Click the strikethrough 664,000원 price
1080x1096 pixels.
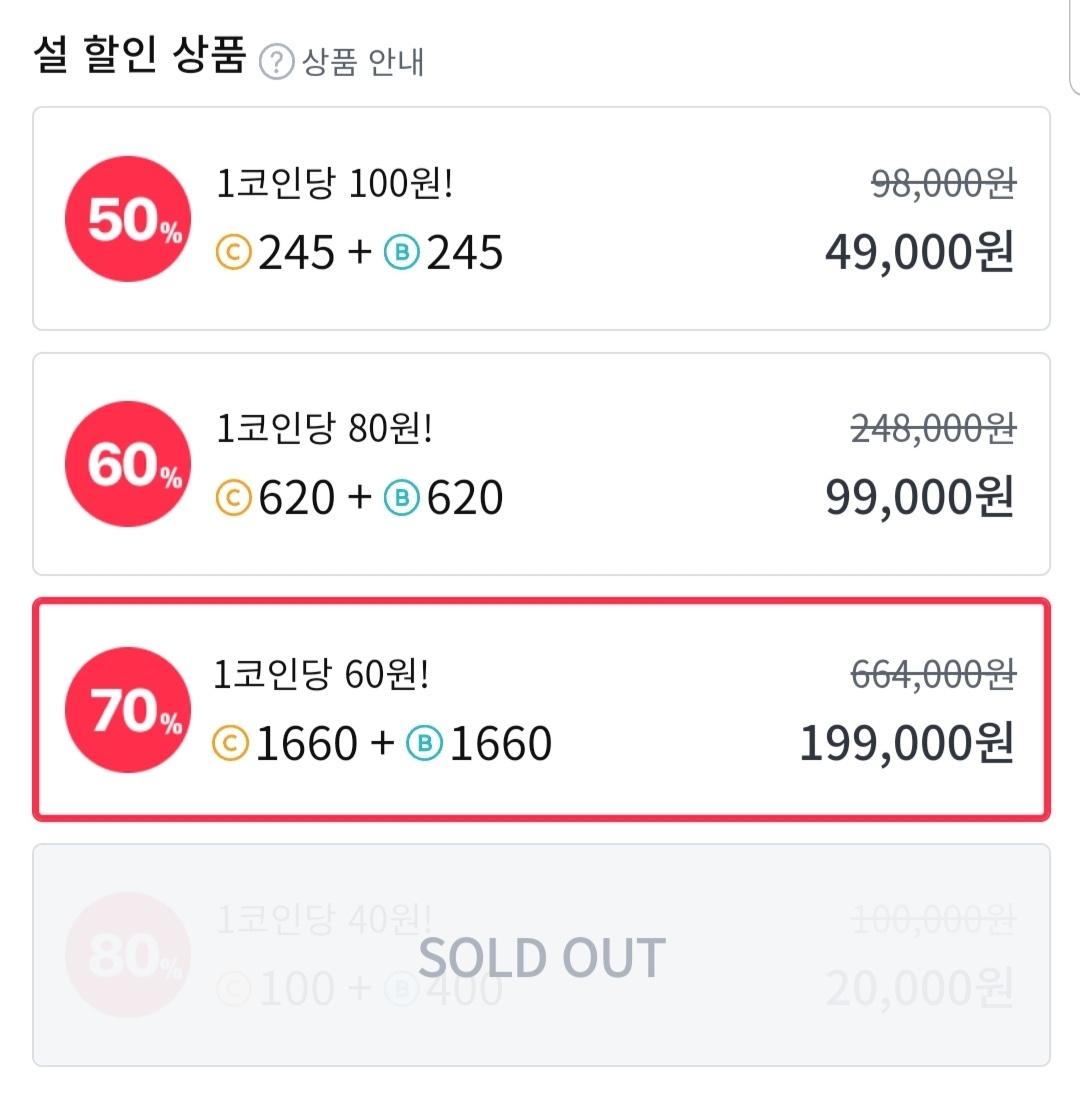(933, 675)
